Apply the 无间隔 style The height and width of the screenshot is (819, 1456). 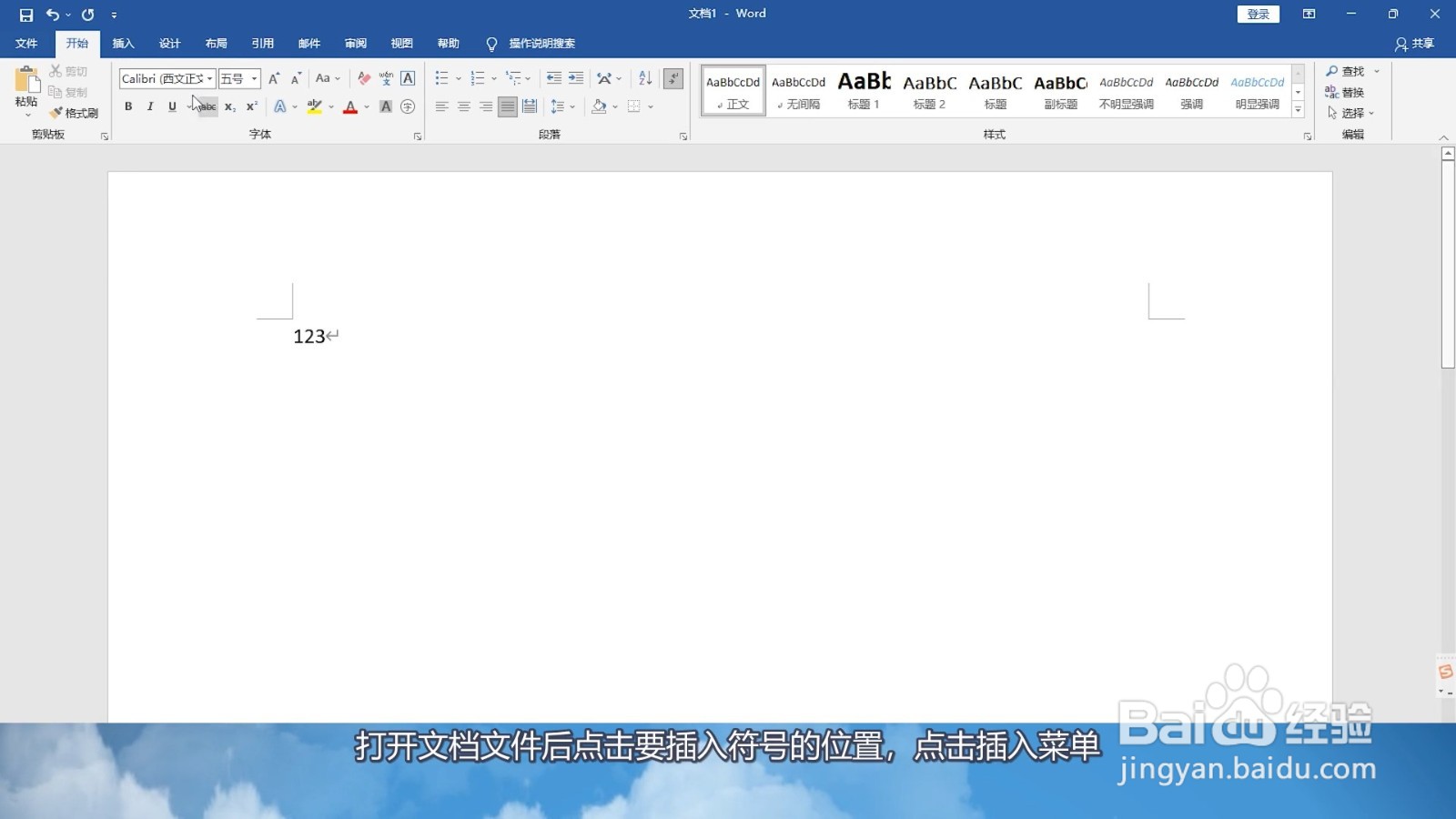pos(798,91)
